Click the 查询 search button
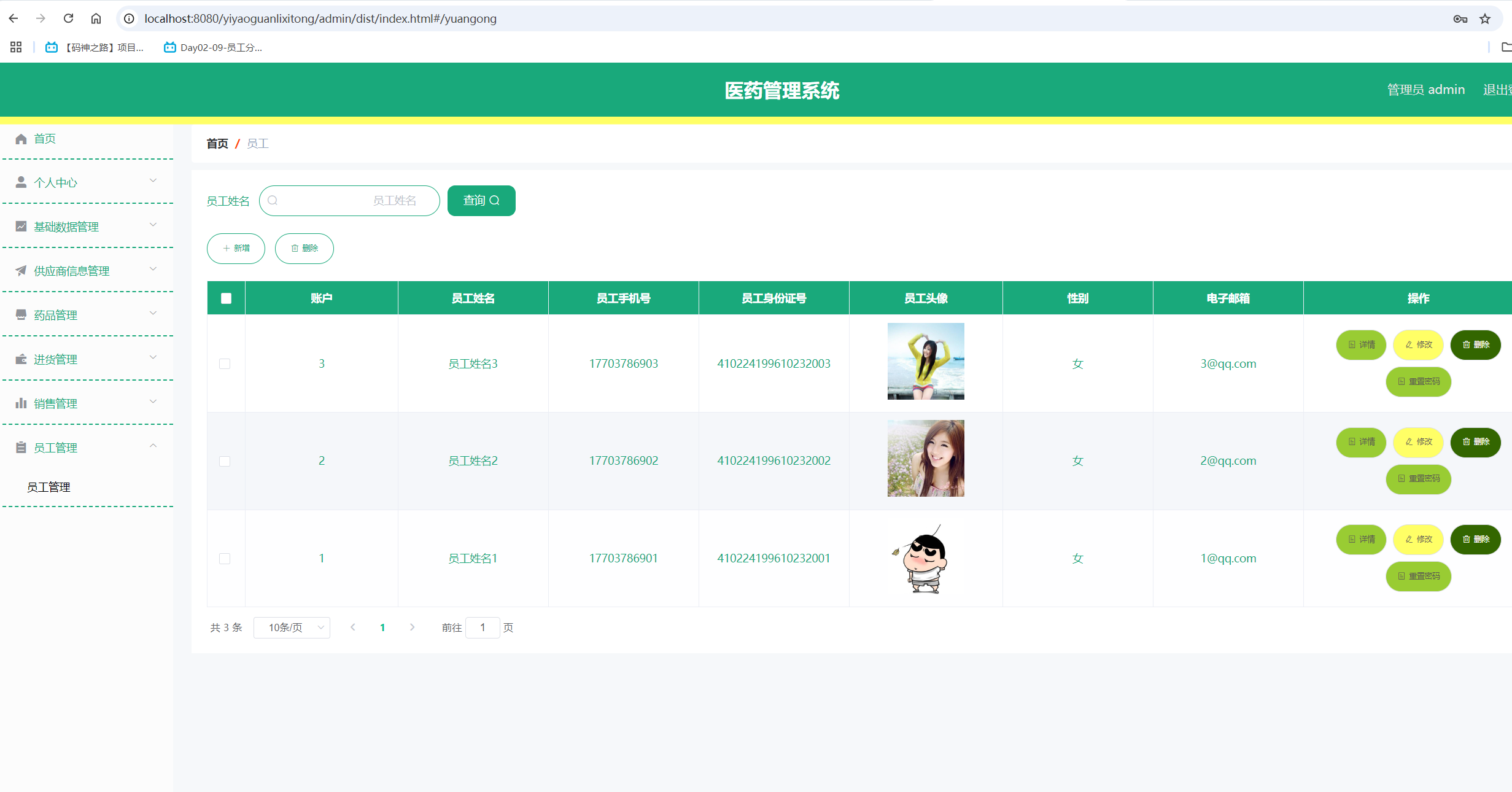Screen dimensions: 1512x792 click(x=481, y=201)
